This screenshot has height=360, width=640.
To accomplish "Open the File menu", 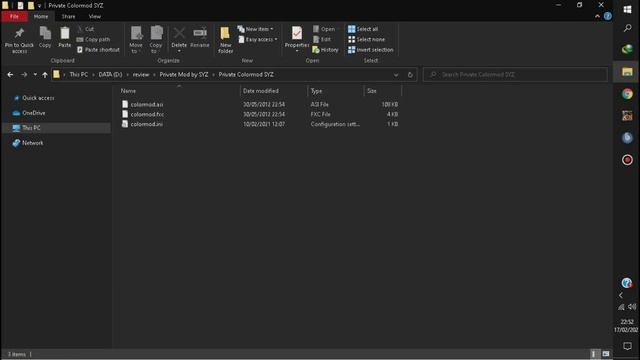I will [14, 16].
